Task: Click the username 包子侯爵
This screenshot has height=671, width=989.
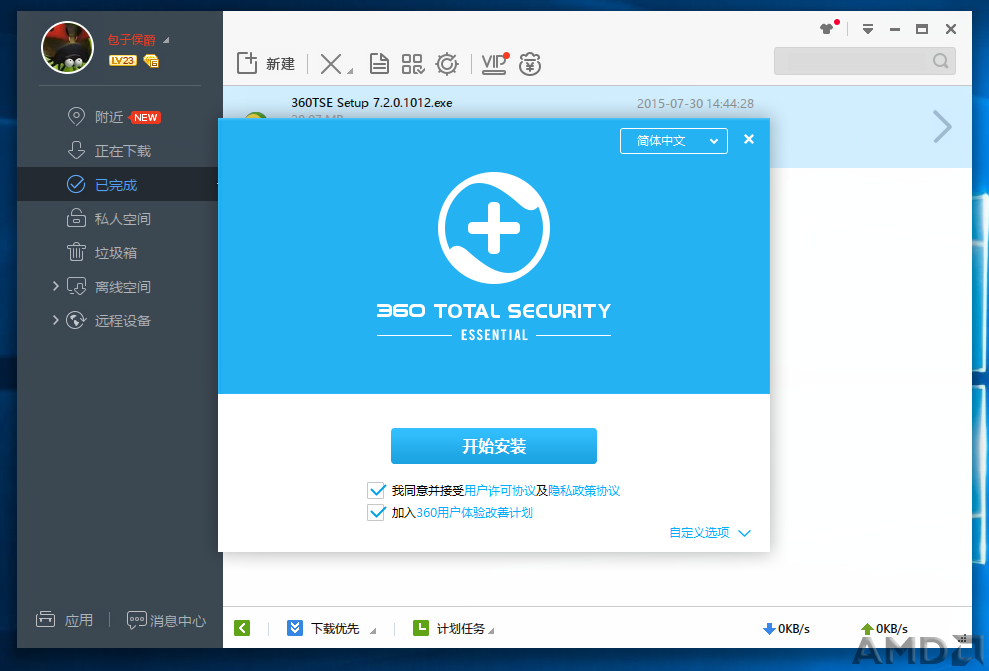Action: click(131, 40)
